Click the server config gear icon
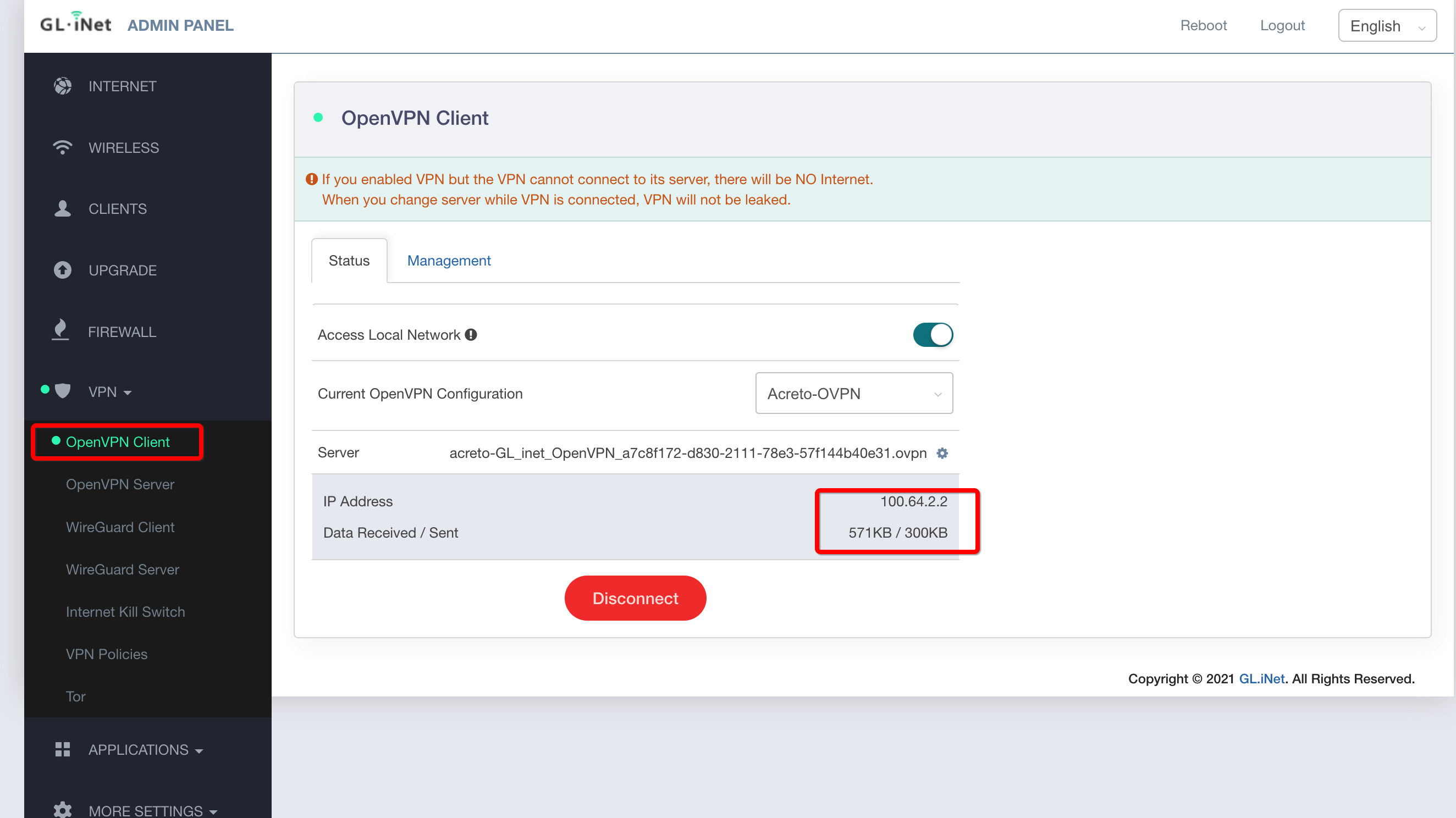This screenshot has height=818, width=1456. pos(942,453)
